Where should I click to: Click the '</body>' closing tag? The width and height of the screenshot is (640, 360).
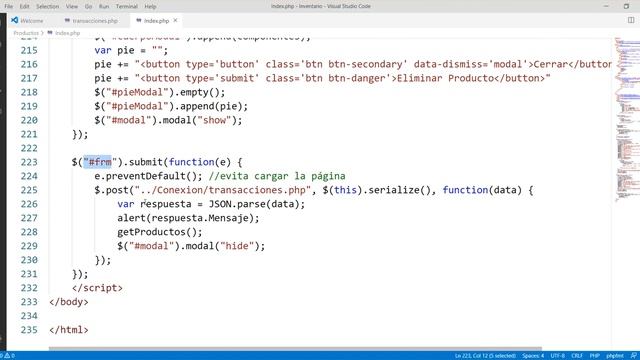point(69,302)
